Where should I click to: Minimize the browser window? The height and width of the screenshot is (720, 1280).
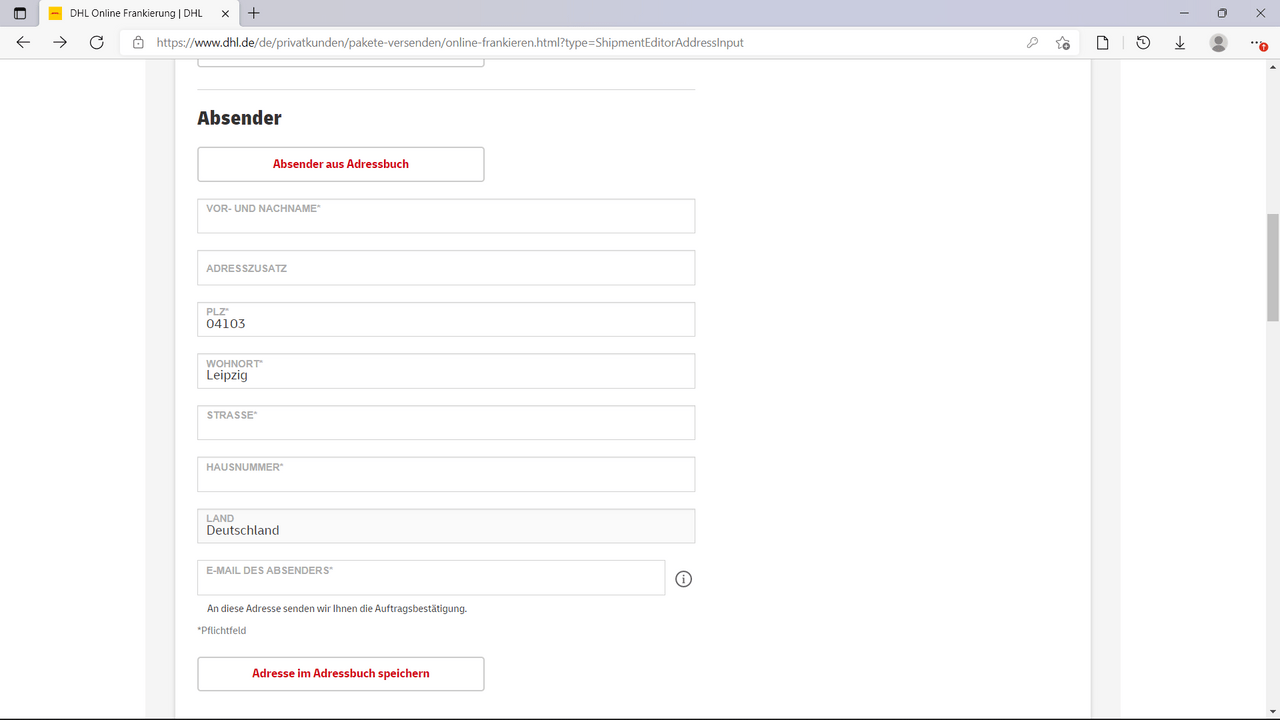[x=1184, y=14]
